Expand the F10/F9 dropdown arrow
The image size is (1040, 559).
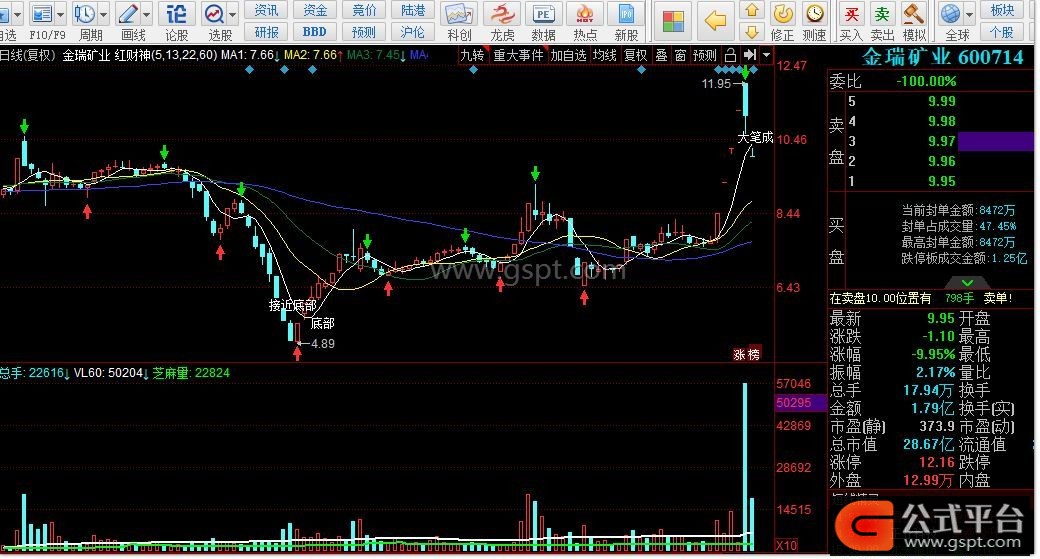(x=60, y=14)
